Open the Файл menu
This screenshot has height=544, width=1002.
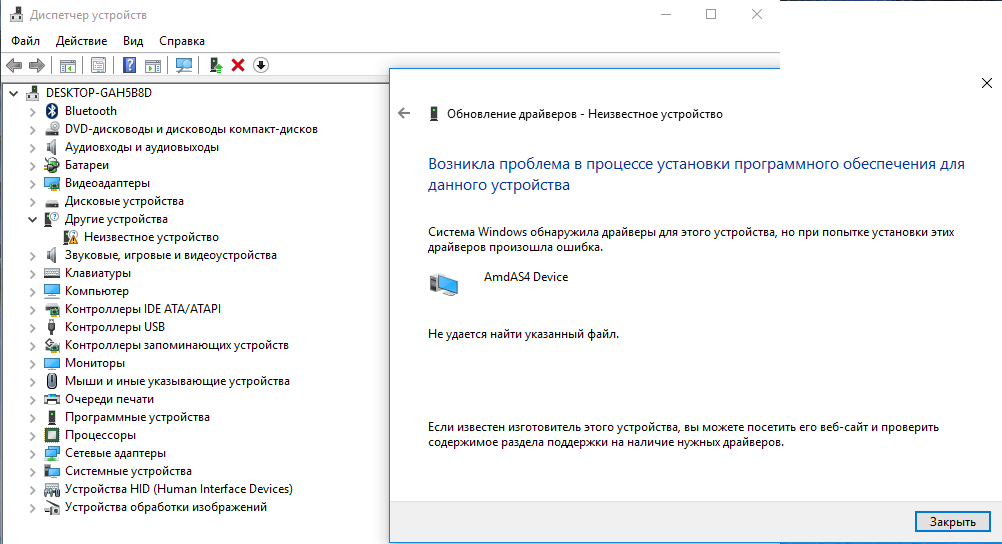point(26,41)
